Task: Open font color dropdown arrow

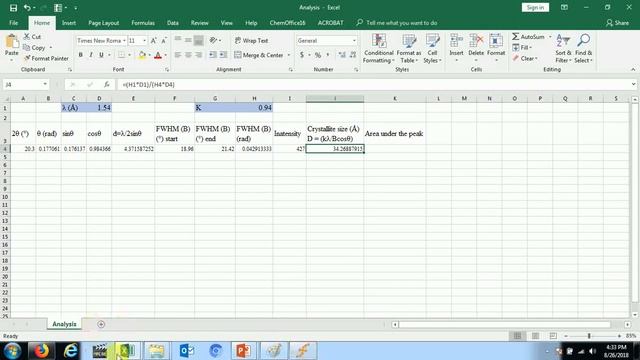Action: tap(165, 55)
